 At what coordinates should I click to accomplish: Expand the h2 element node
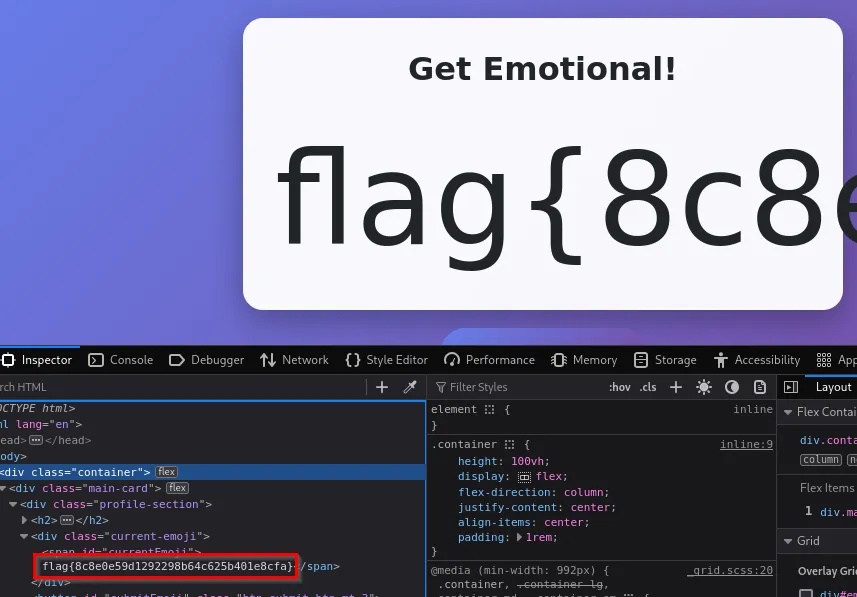[25, 520]
